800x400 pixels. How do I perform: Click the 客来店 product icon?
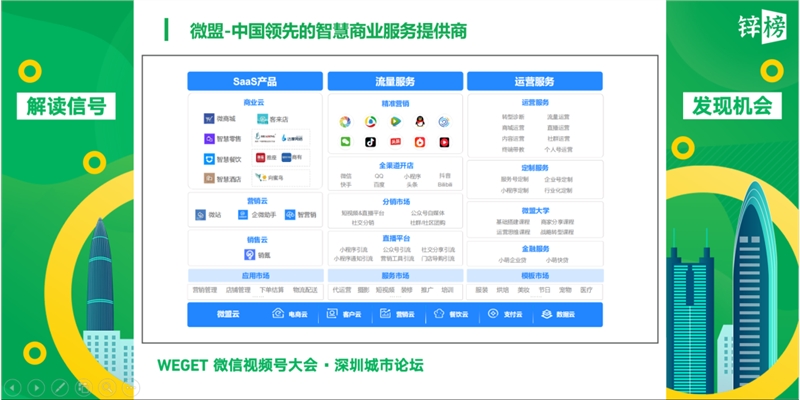(262, 119)
